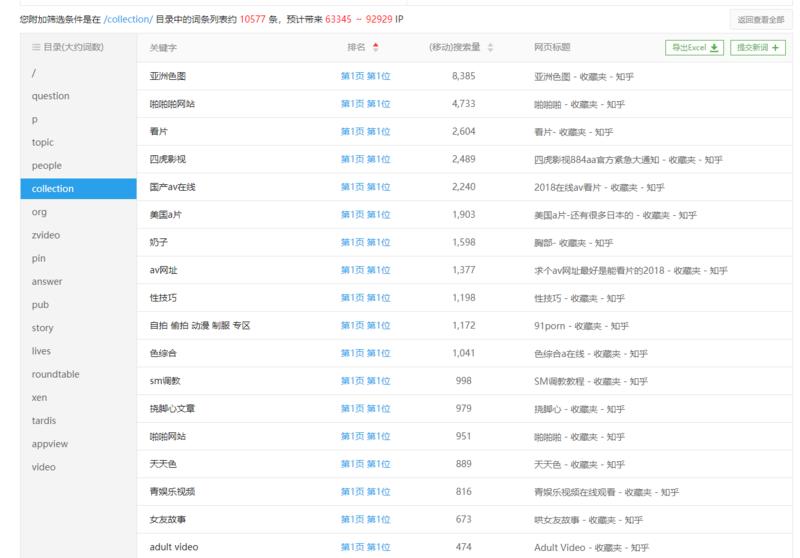The width and height of the screenshot is (800, 558).
Task: Click the 提交新词 plus button
Action: pos(758,47)
